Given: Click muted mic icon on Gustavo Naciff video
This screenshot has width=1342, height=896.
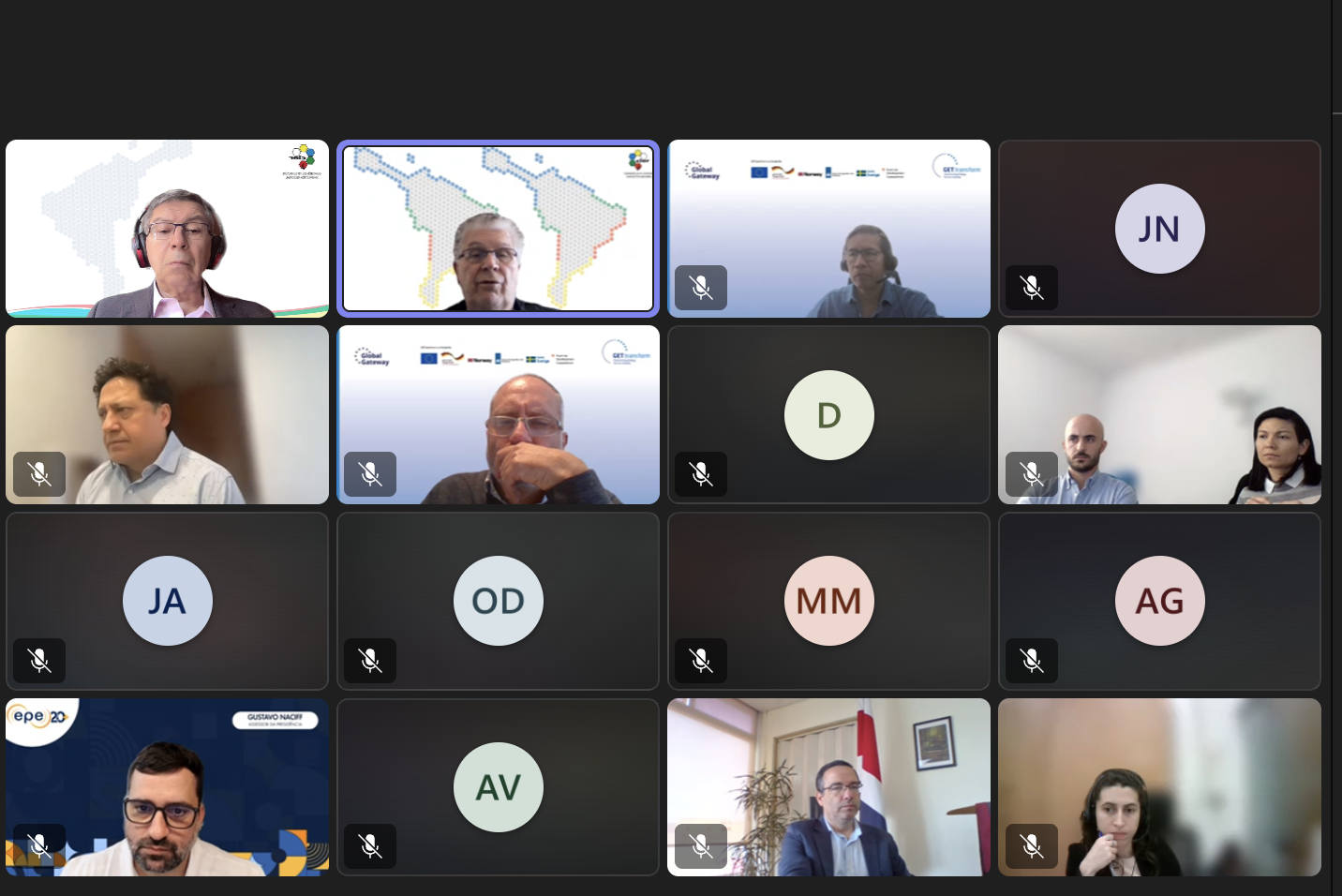Looking at the screenshot, I should (x=39, y=846).
